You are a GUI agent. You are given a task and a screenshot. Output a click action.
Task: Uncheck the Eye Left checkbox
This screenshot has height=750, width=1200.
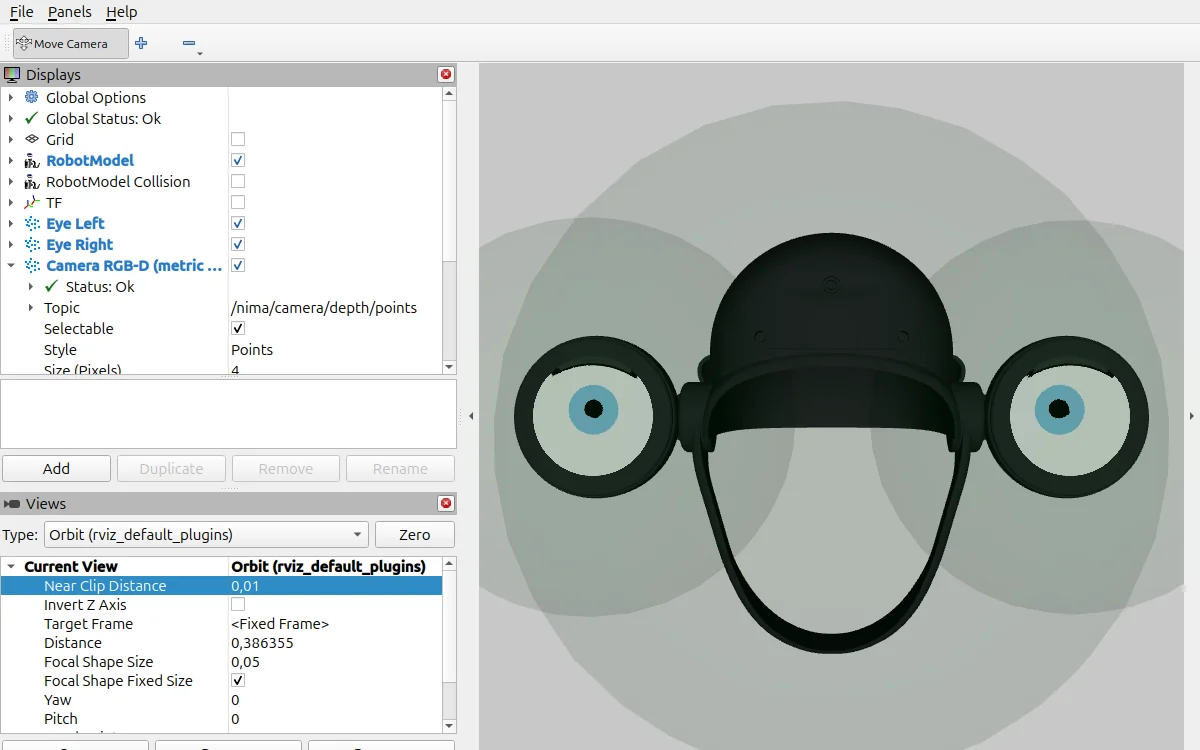tap(238, 223)
